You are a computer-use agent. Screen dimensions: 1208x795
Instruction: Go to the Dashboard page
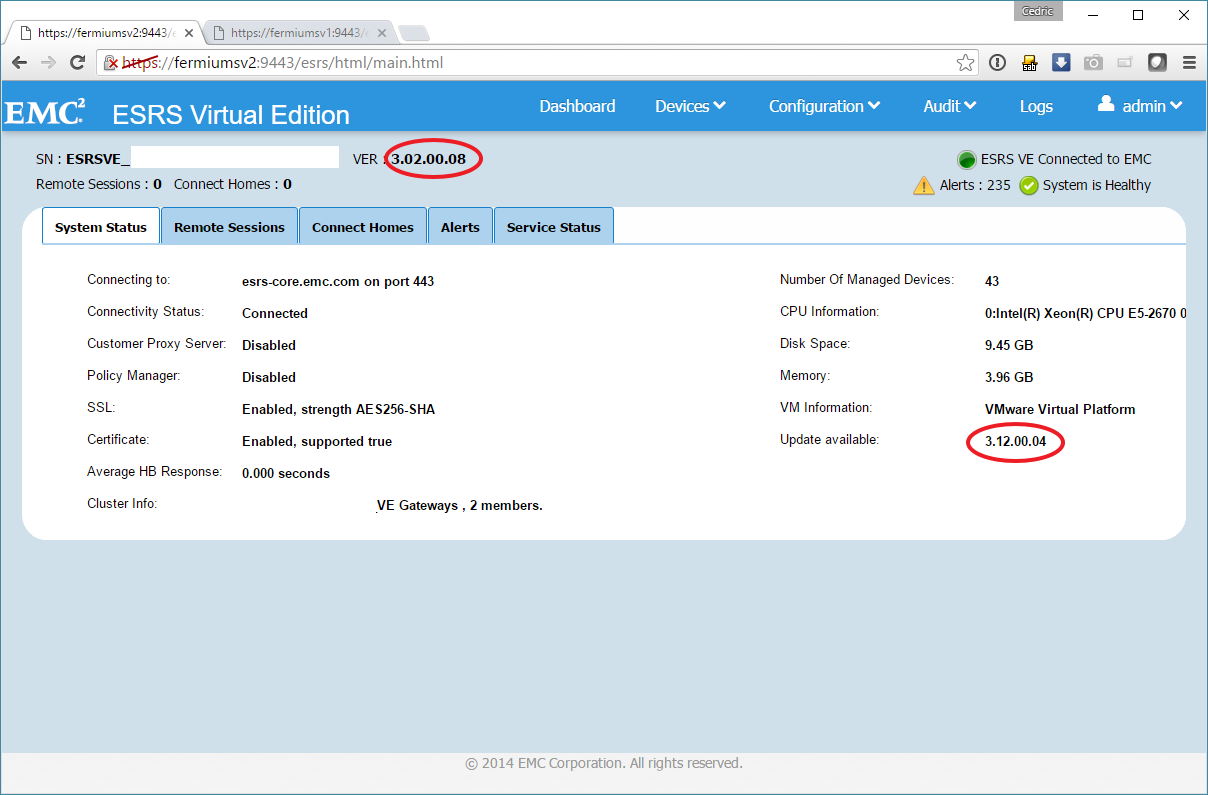(x=577, y=106)
